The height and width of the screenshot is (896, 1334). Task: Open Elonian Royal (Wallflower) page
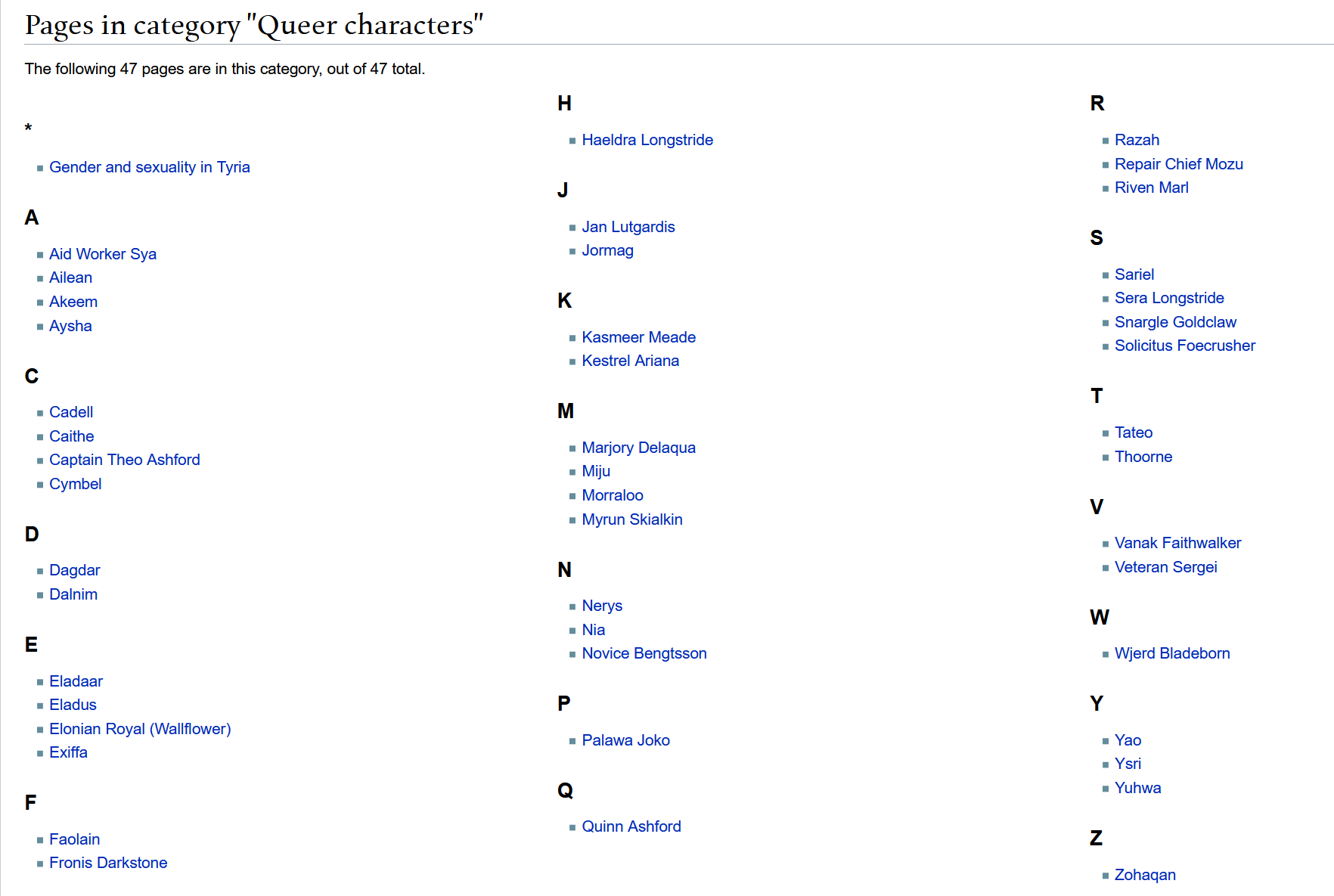(x=140, y=729)
